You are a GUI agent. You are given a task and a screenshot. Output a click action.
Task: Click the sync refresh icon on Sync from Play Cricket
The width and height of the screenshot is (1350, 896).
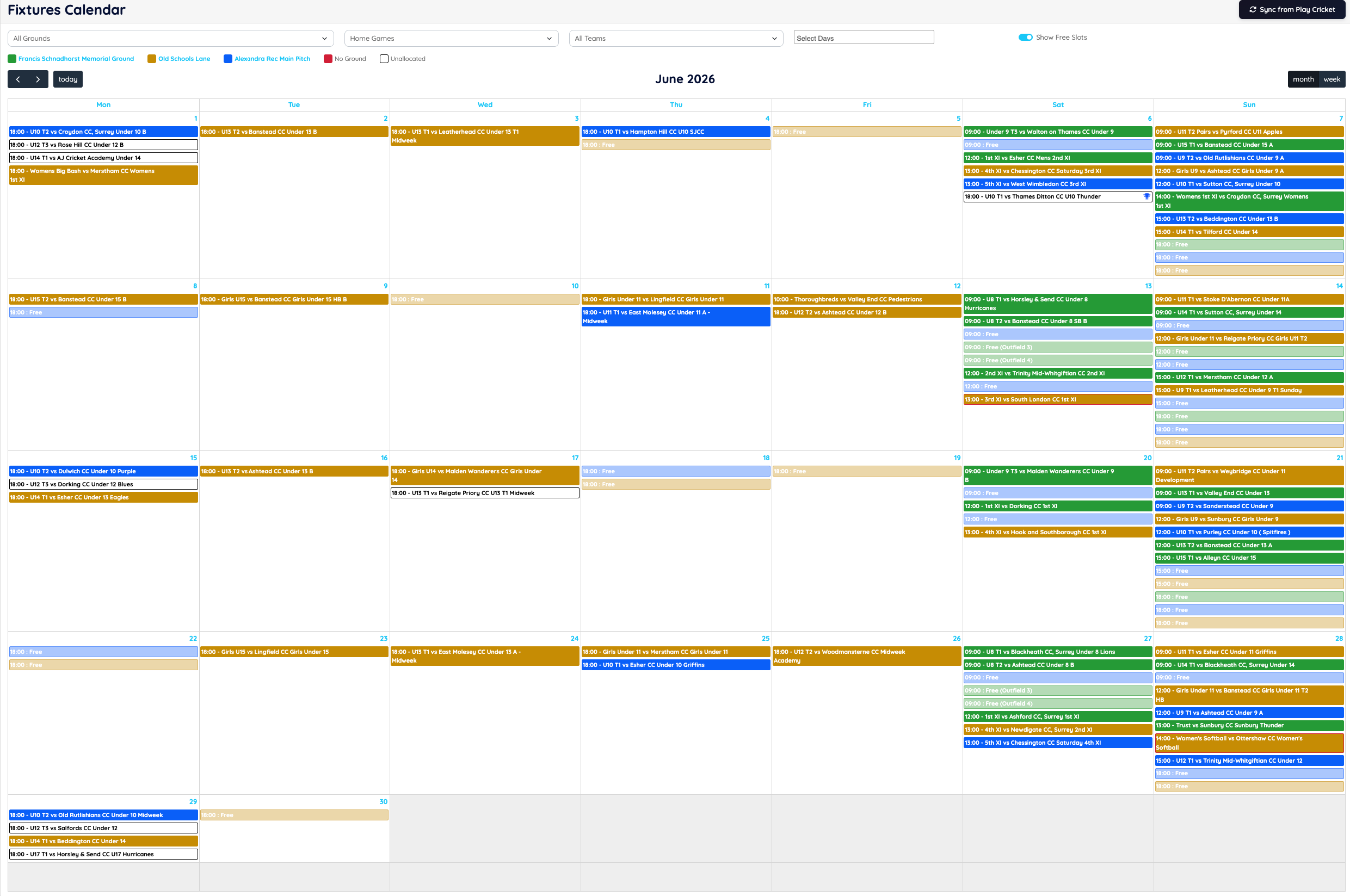point(1252,9)
